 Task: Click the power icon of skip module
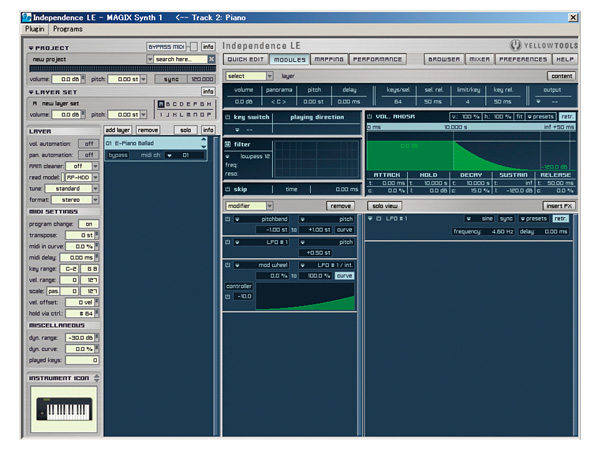pos(228,189)
